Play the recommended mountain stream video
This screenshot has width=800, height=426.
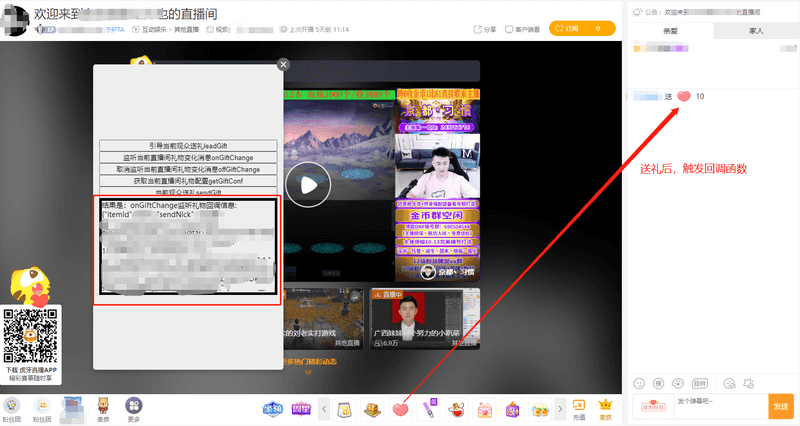pos(308,184)
